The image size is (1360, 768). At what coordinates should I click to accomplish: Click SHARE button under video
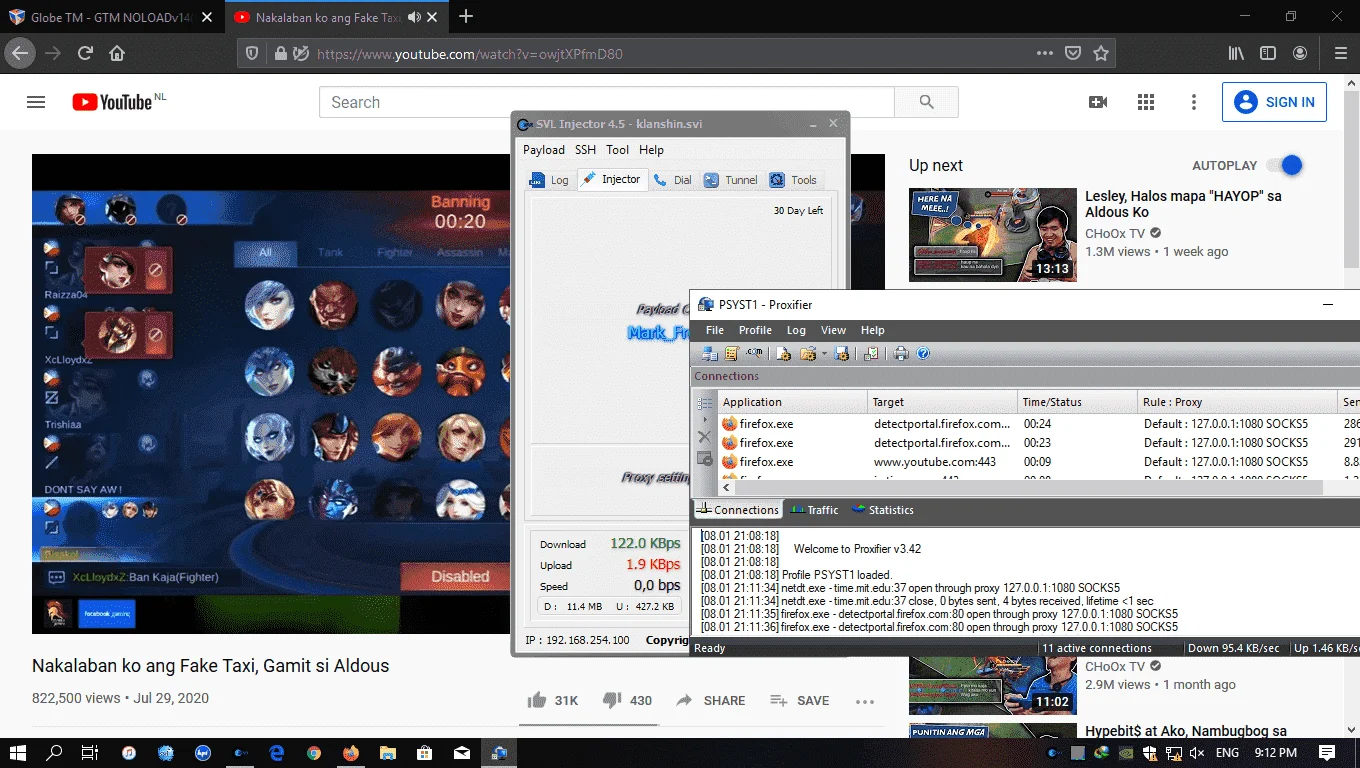(711, 700)
